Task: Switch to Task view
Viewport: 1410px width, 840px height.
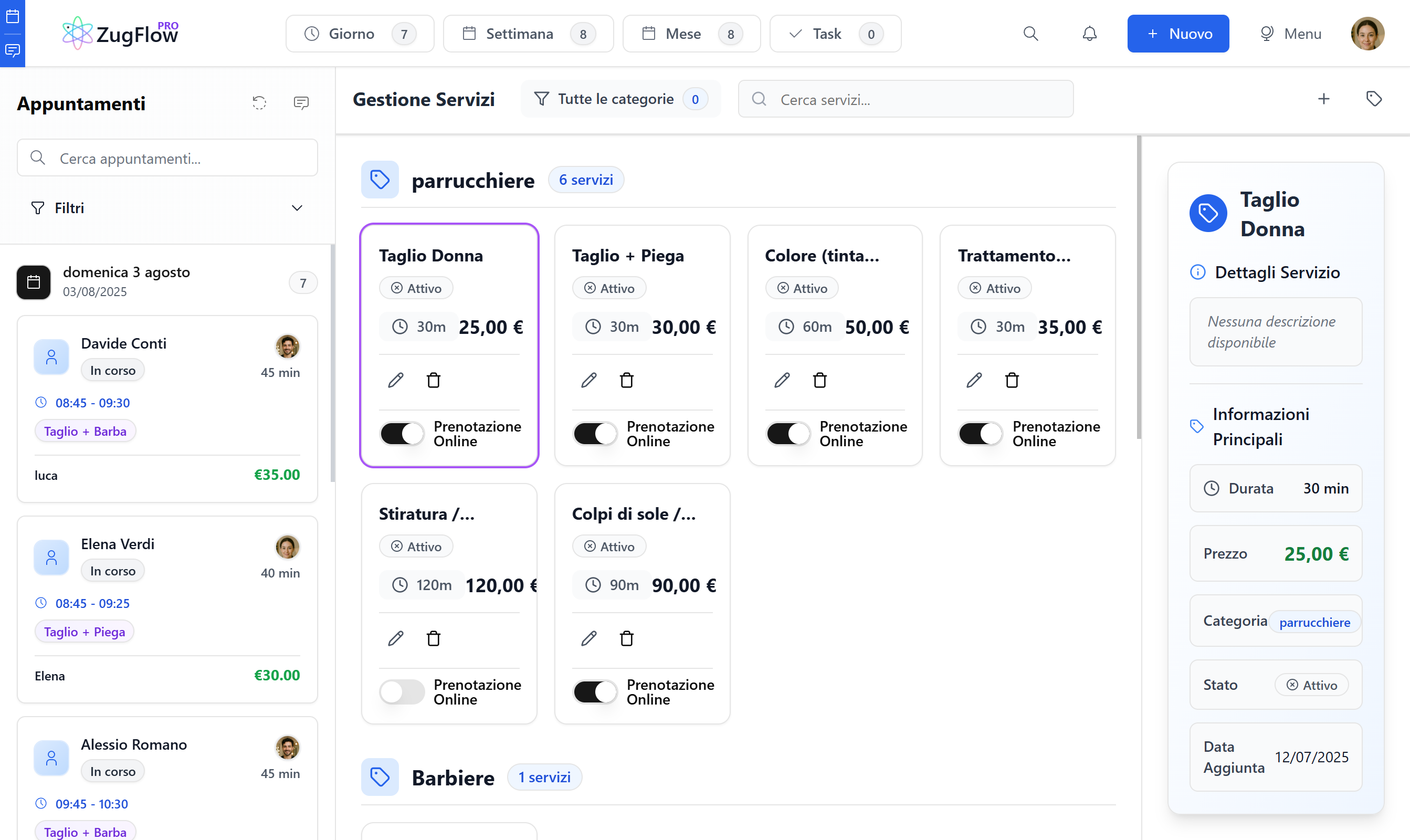Action: click(835, 34)
